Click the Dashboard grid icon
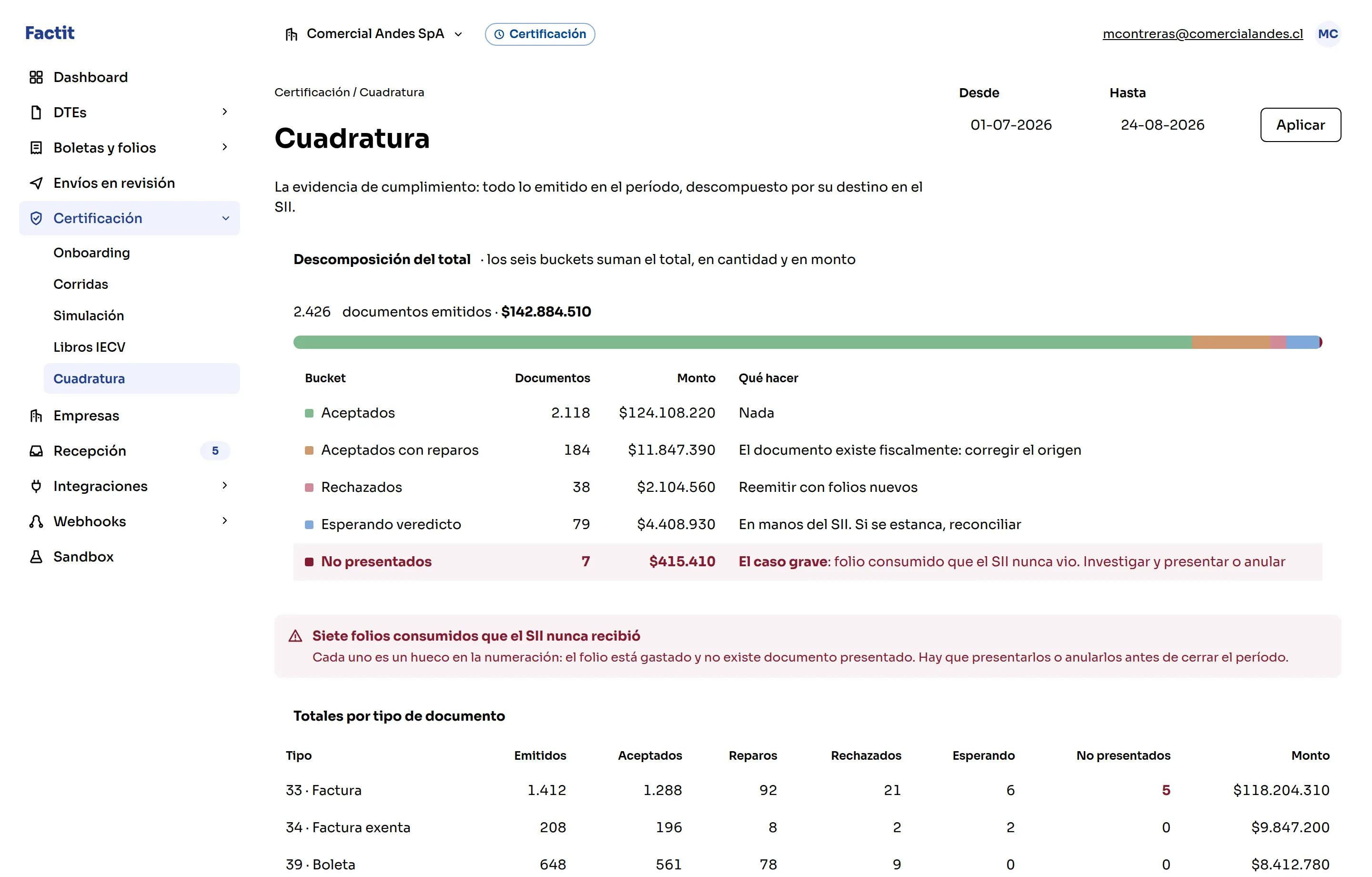1372x877 pixels. (36, 77)
